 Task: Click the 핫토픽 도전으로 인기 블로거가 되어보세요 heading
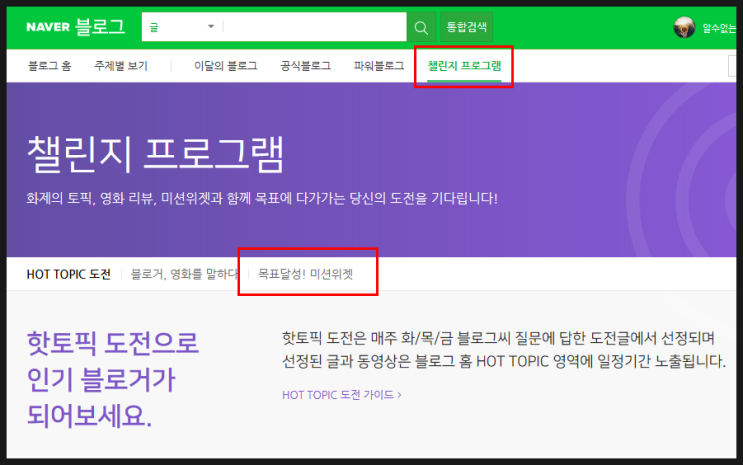(113, 379)
